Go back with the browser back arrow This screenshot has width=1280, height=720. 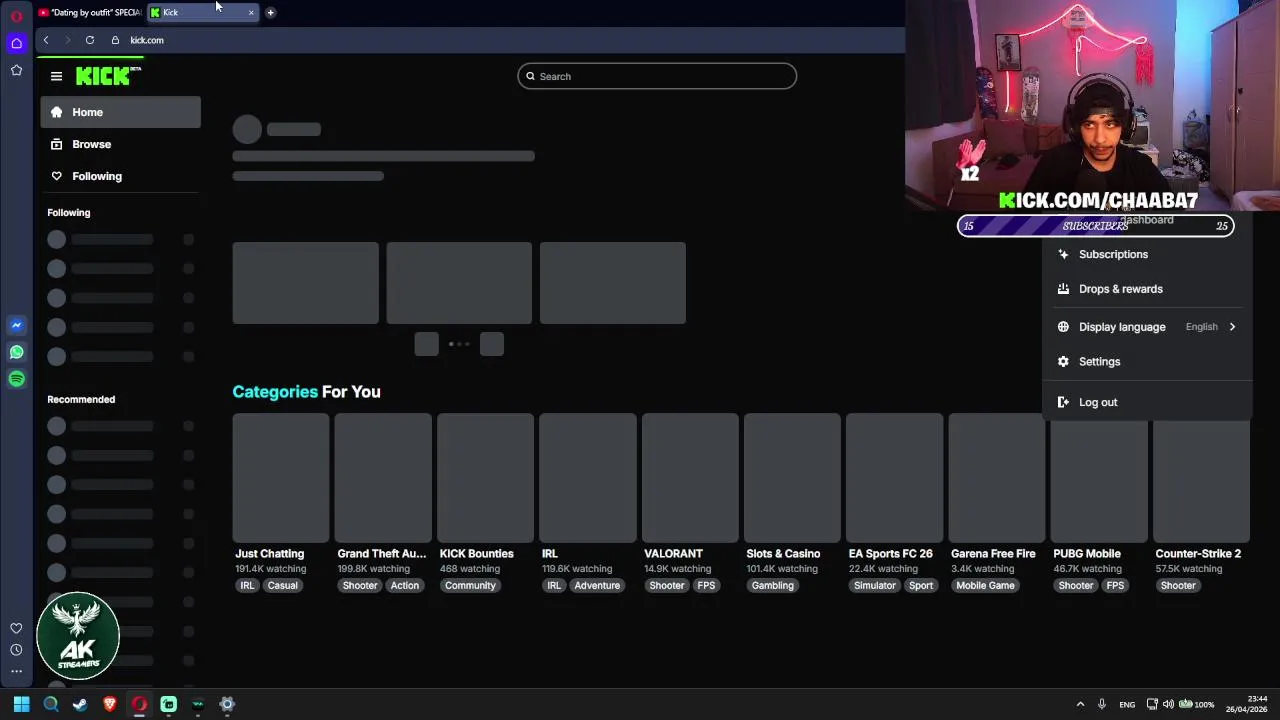tap(46, 40)
